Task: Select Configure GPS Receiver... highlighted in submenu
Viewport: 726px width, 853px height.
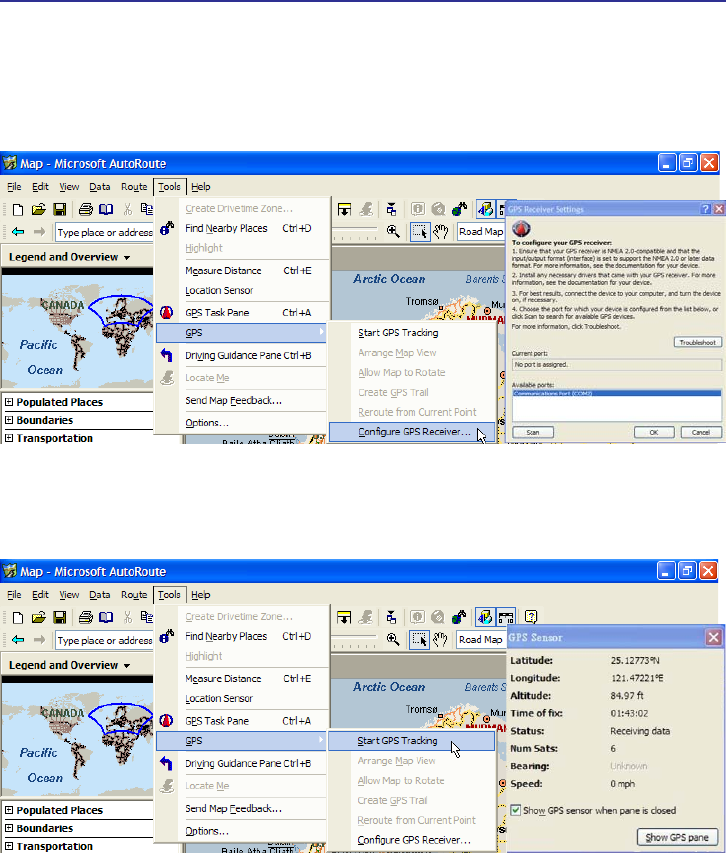Action: tap(412, 432)
